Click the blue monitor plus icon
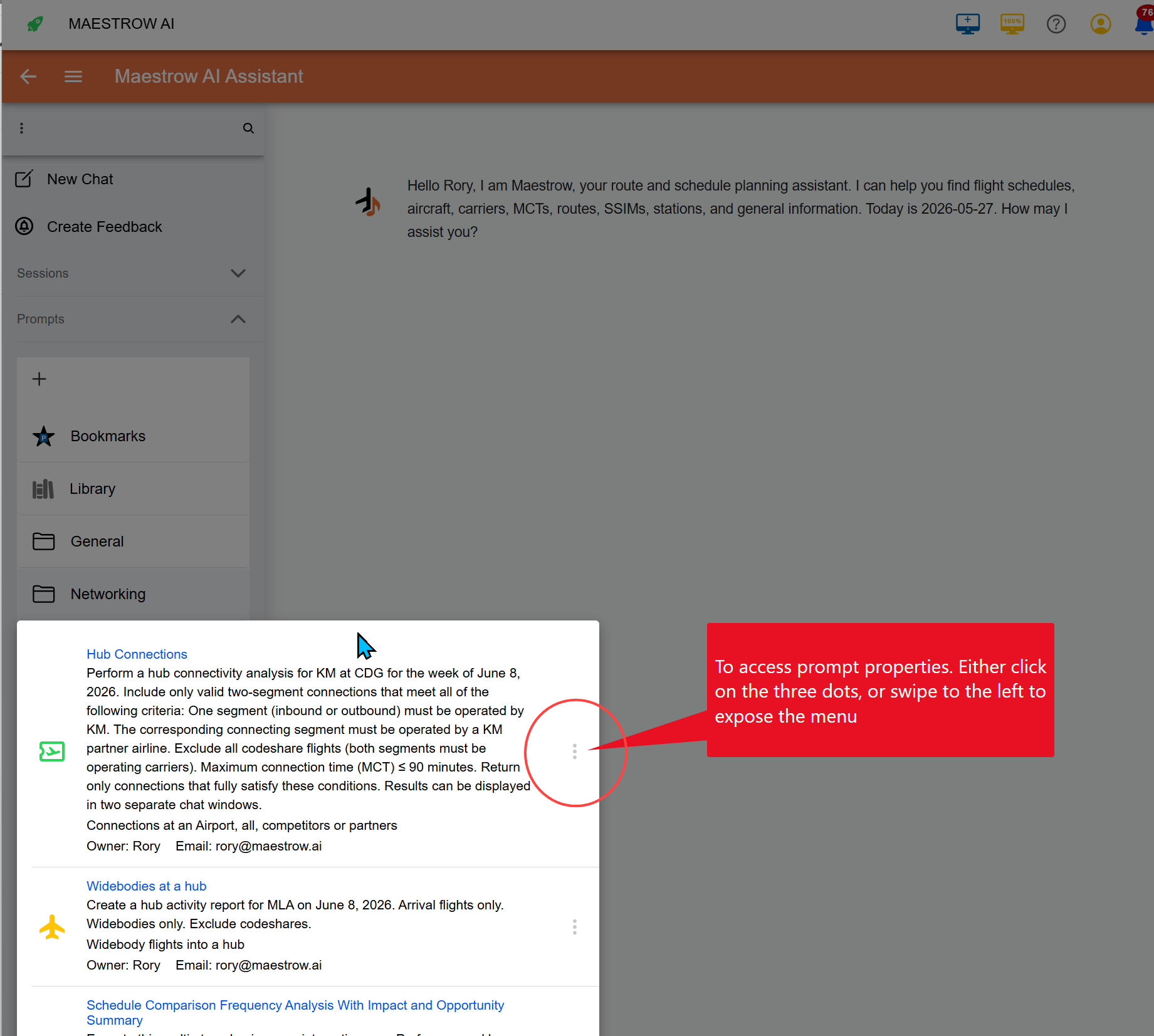This screenshot has width=1154, height=1036. (968, 24)
